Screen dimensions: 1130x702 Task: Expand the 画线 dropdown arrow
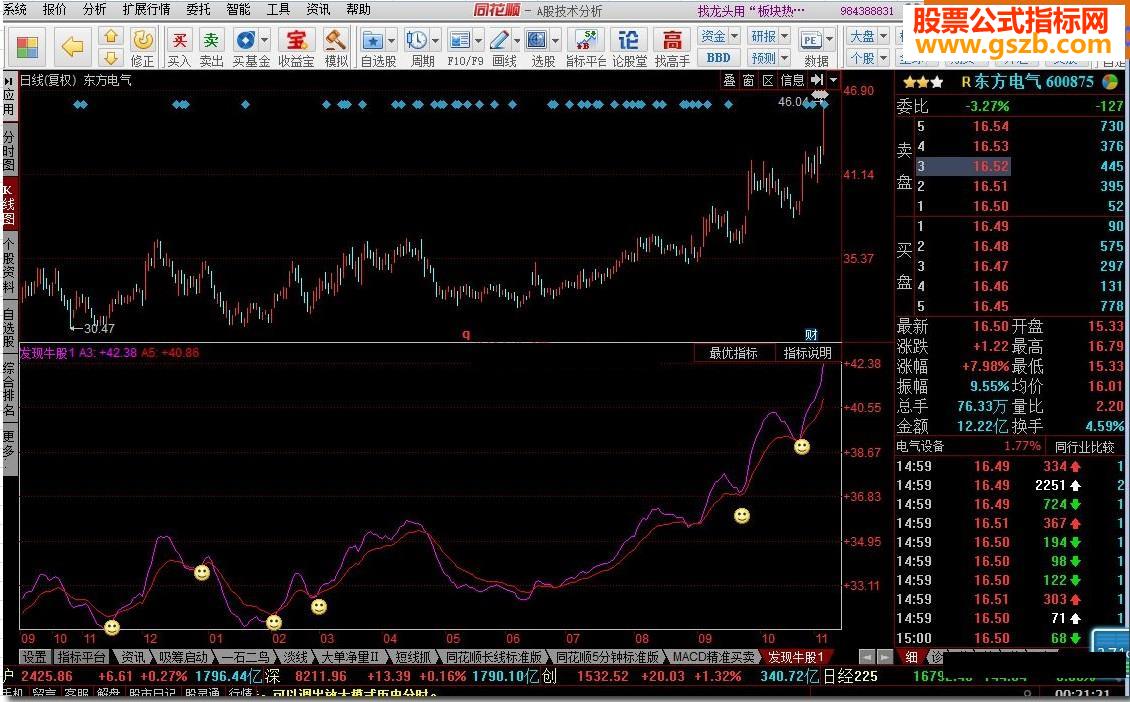click(517, 40)
